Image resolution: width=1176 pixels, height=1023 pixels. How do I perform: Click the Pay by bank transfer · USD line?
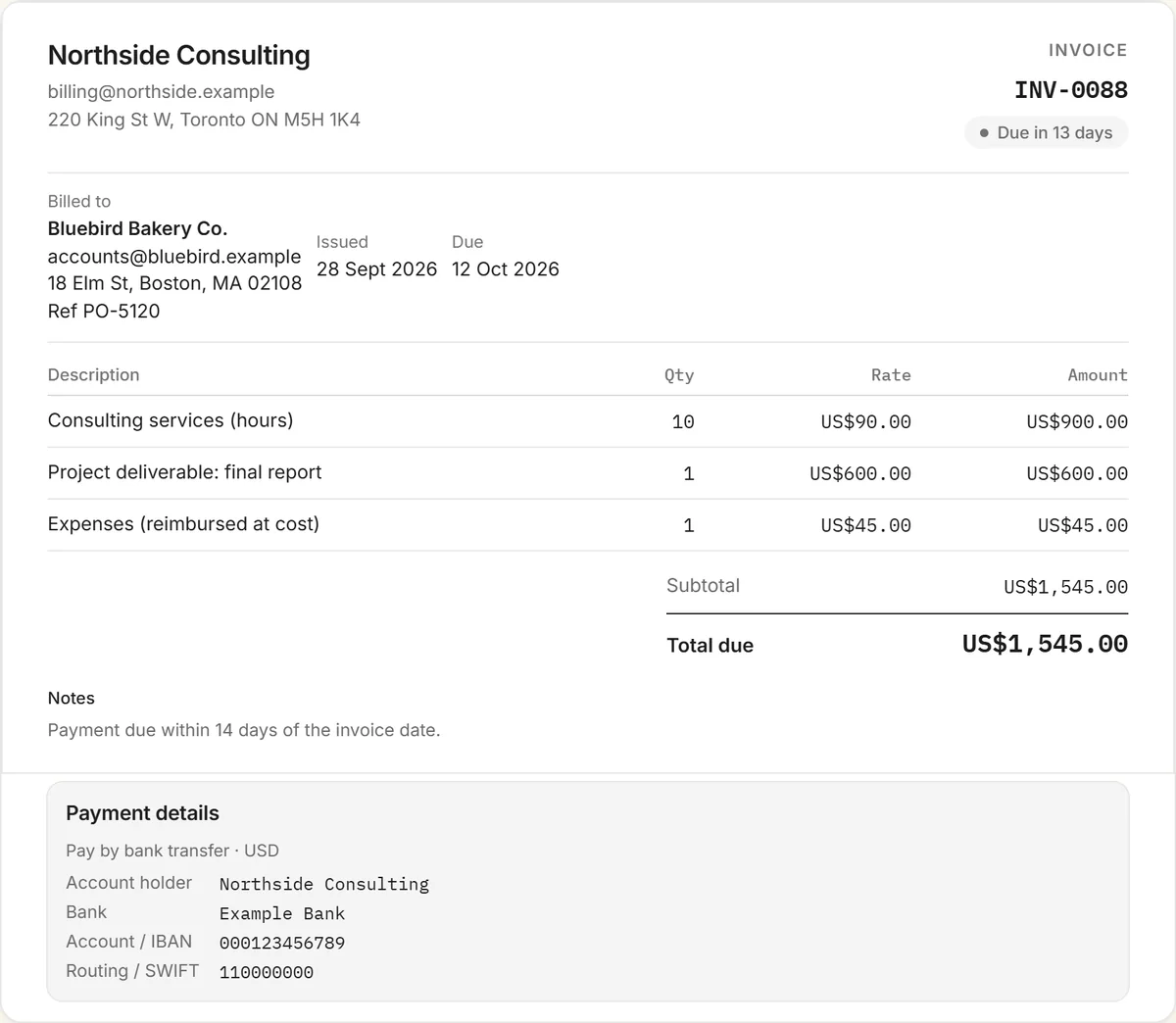click(x=172, y=851)
